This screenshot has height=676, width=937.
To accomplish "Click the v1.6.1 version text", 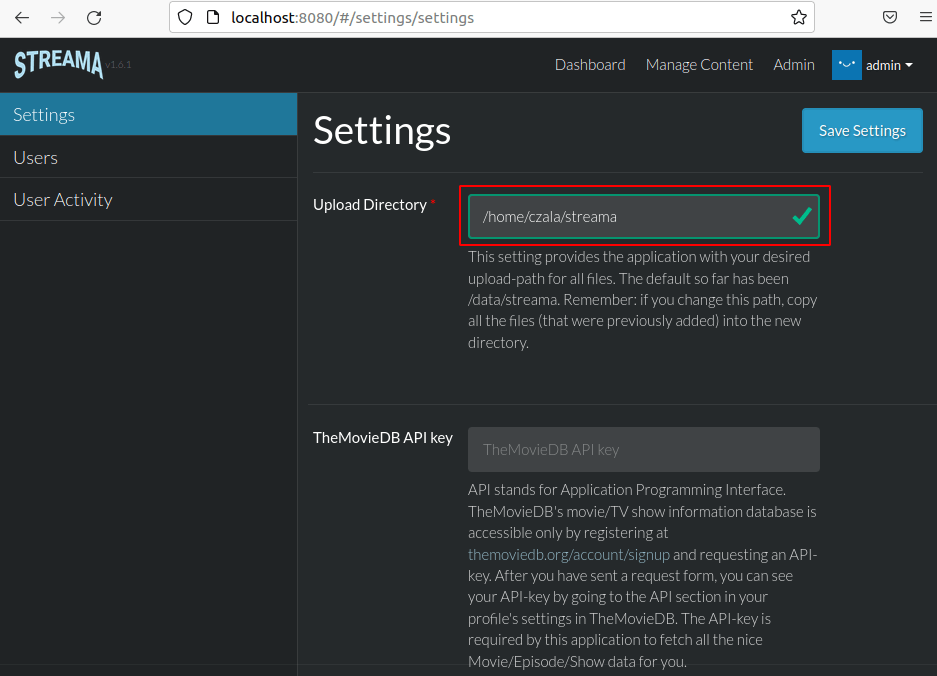I will [x=118, y=65].
